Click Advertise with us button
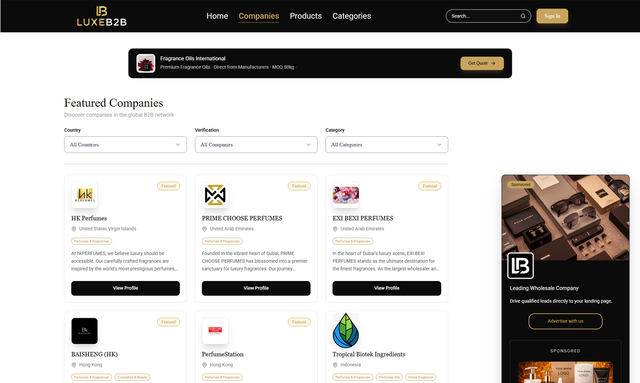640x383 pixels. pos(565,321)
